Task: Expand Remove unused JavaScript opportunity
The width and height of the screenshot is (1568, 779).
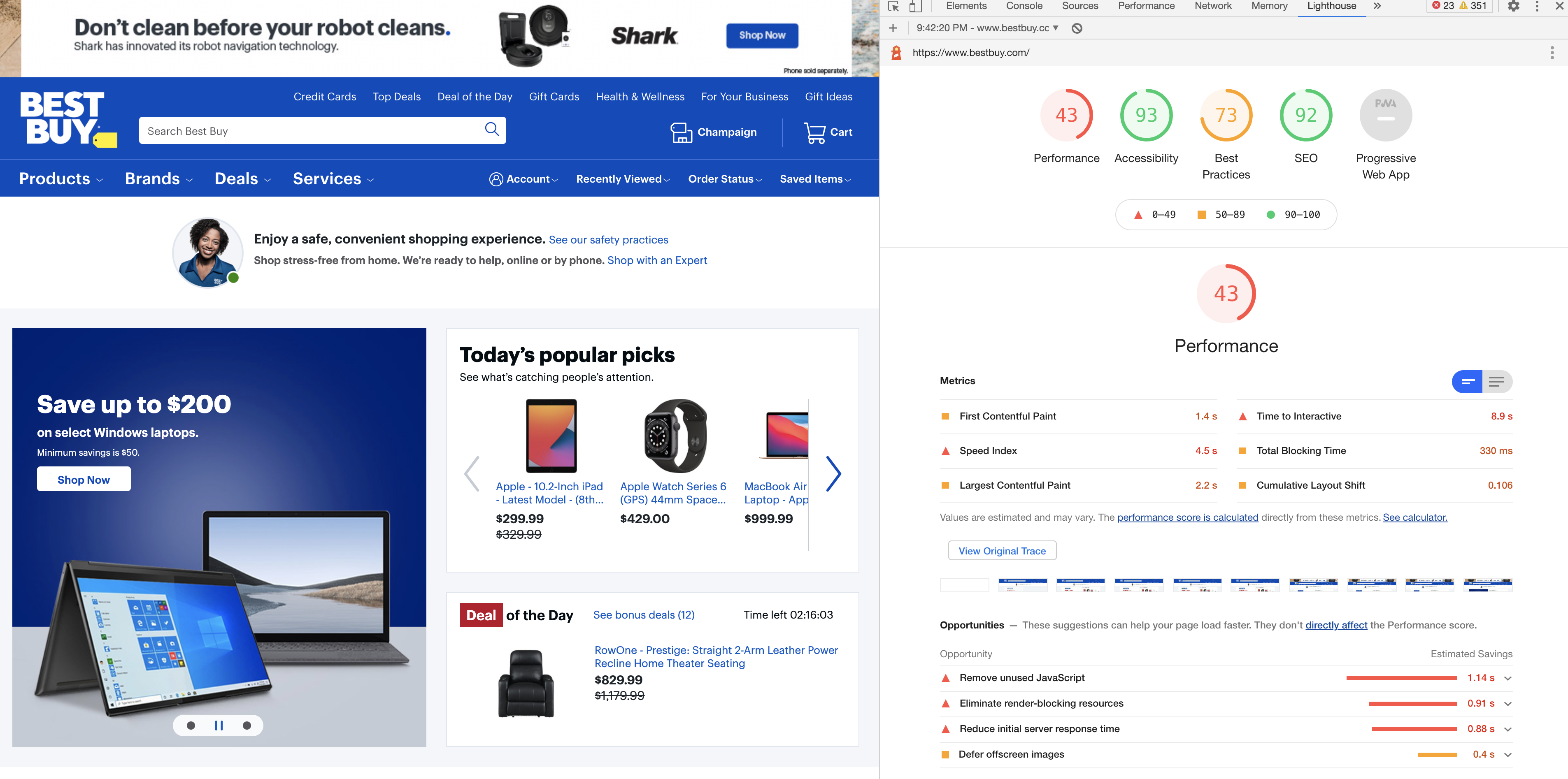Action: (1508, 678)
